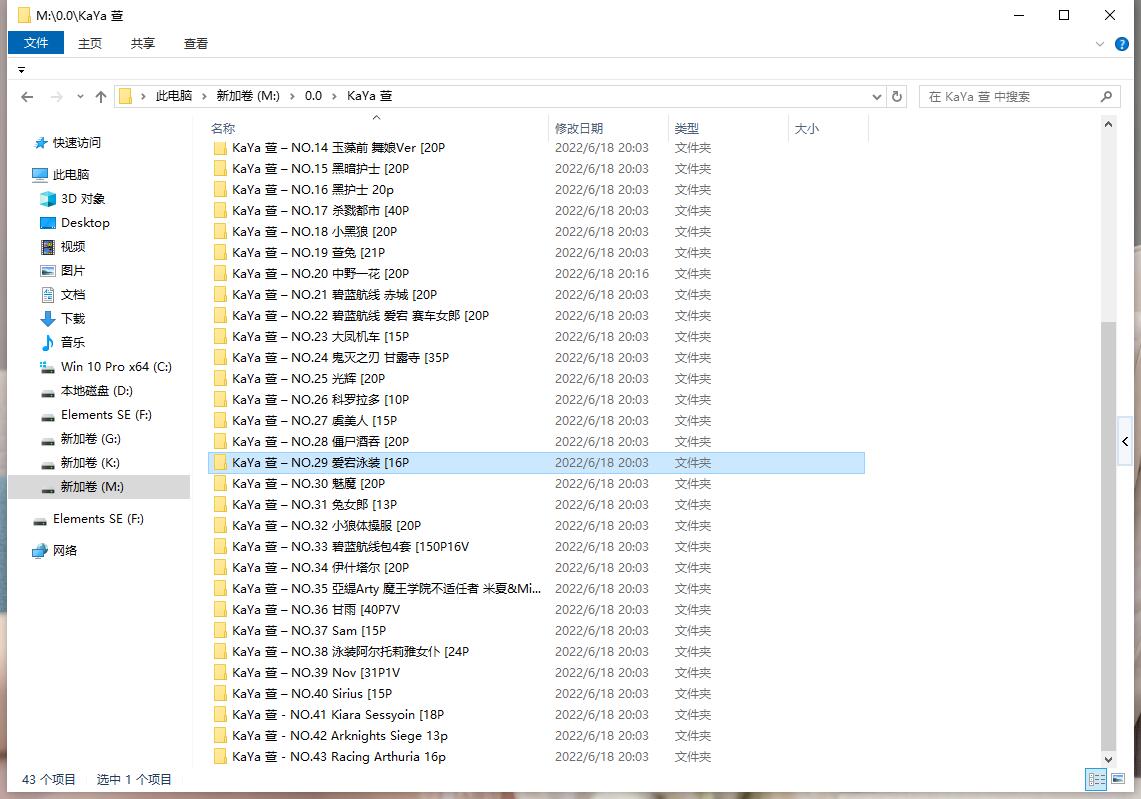Expand the ribbon with the chevron
Screen dimensions: 1141x799
click(1100, 44)
